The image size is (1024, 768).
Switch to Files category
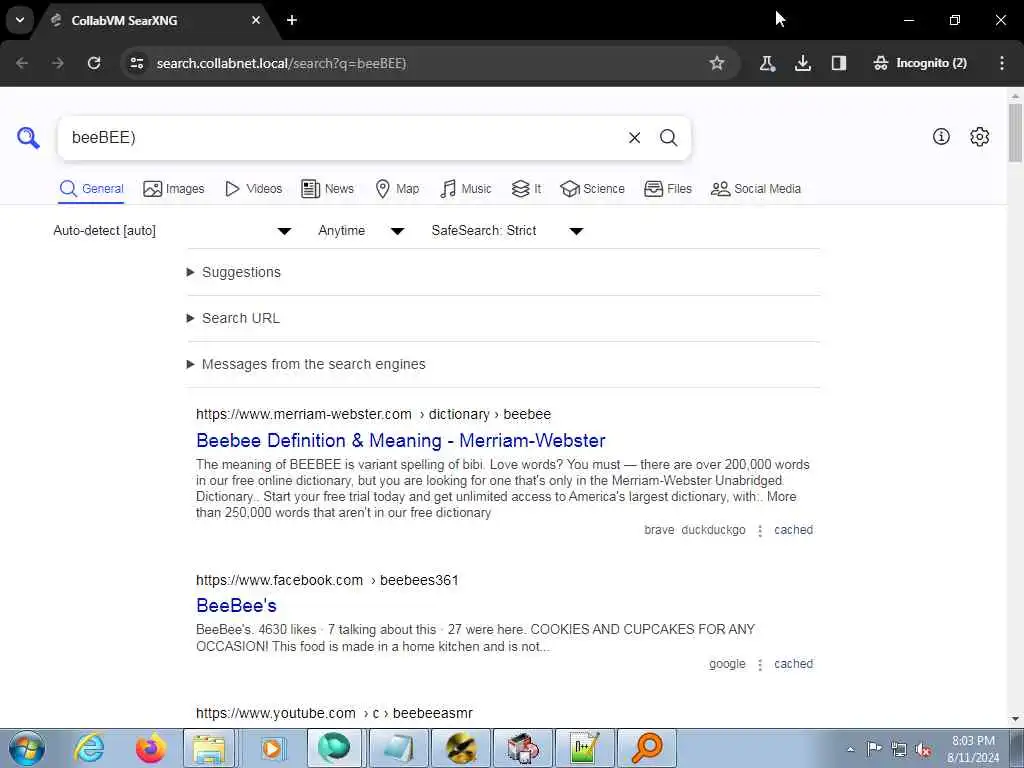667,189
